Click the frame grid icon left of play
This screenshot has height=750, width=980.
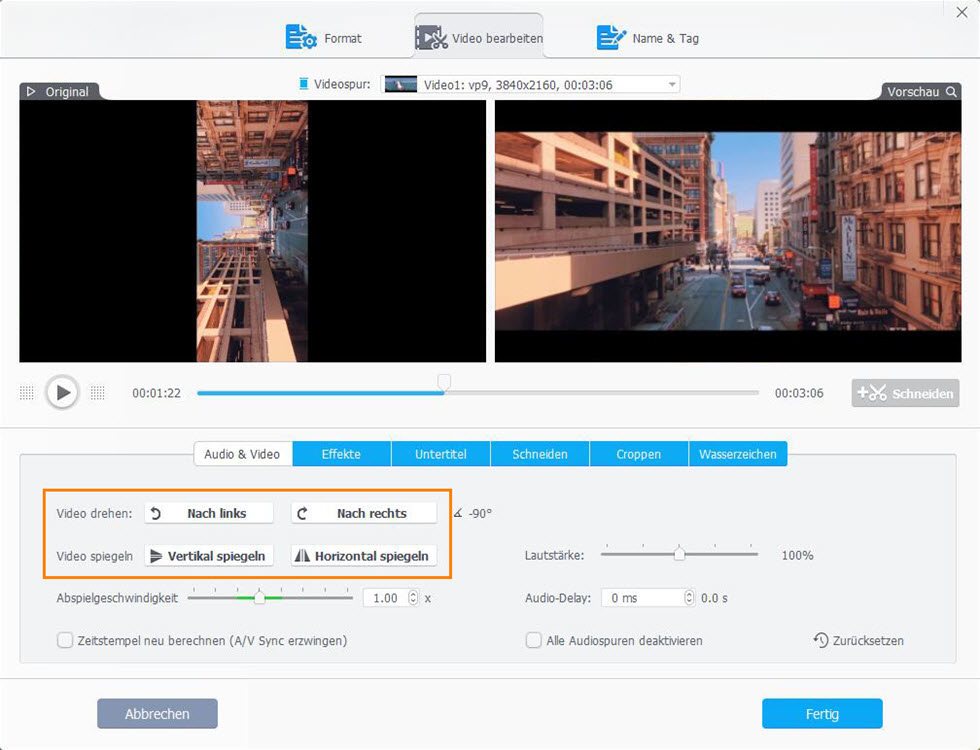pyautogui.click(x=27, y=393)
